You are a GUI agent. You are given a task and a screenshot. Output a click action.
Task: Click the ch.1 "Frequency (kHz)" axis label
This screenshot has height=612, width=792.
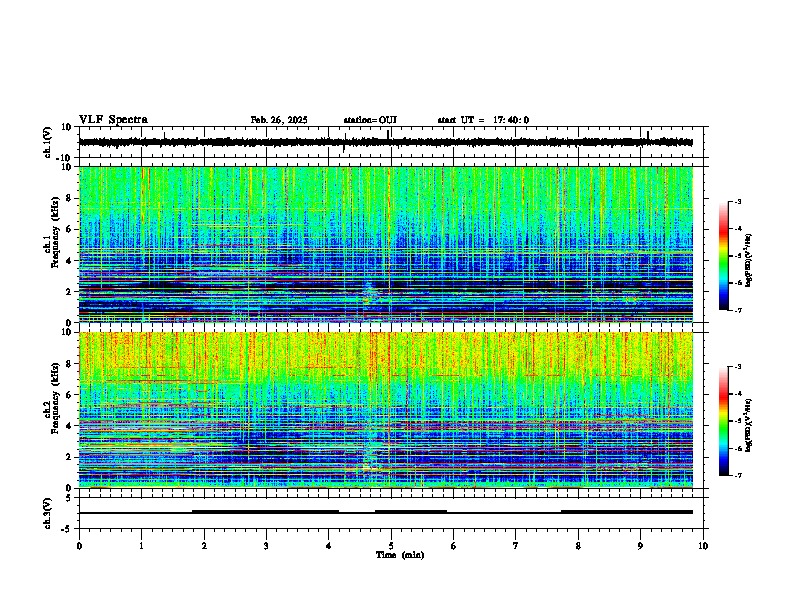[54, 232]
